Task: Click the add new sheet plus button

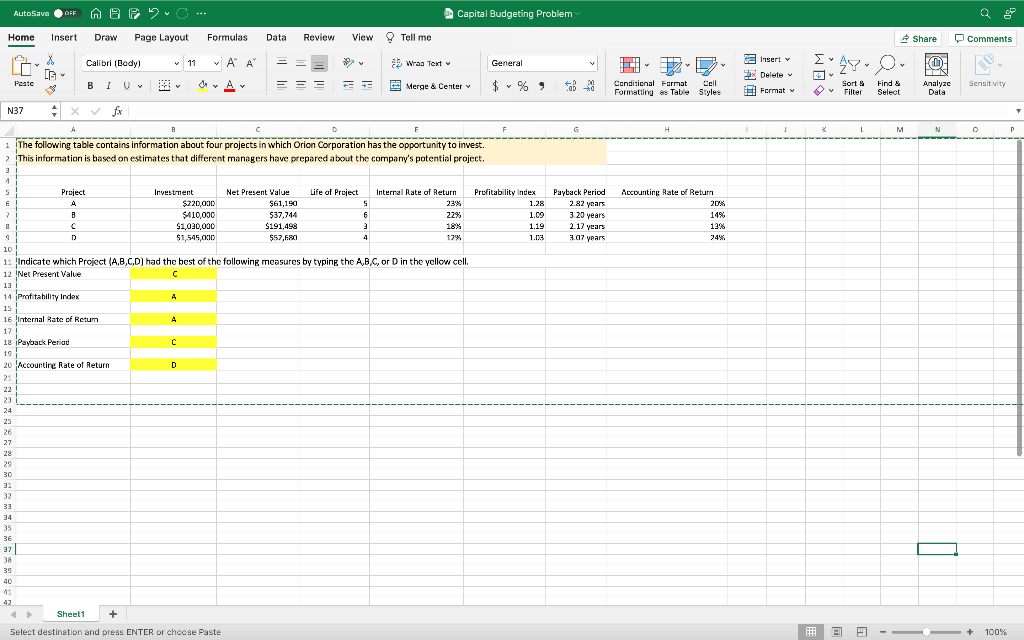Action: click(x=113, y=615)
